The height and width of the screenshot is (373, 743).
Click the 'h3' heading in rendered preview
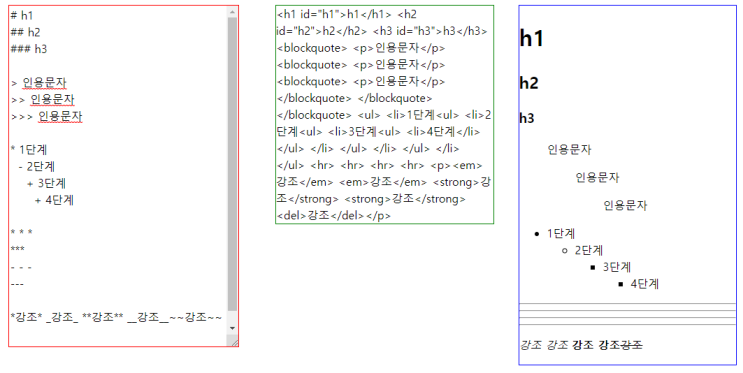coord(527,118)
